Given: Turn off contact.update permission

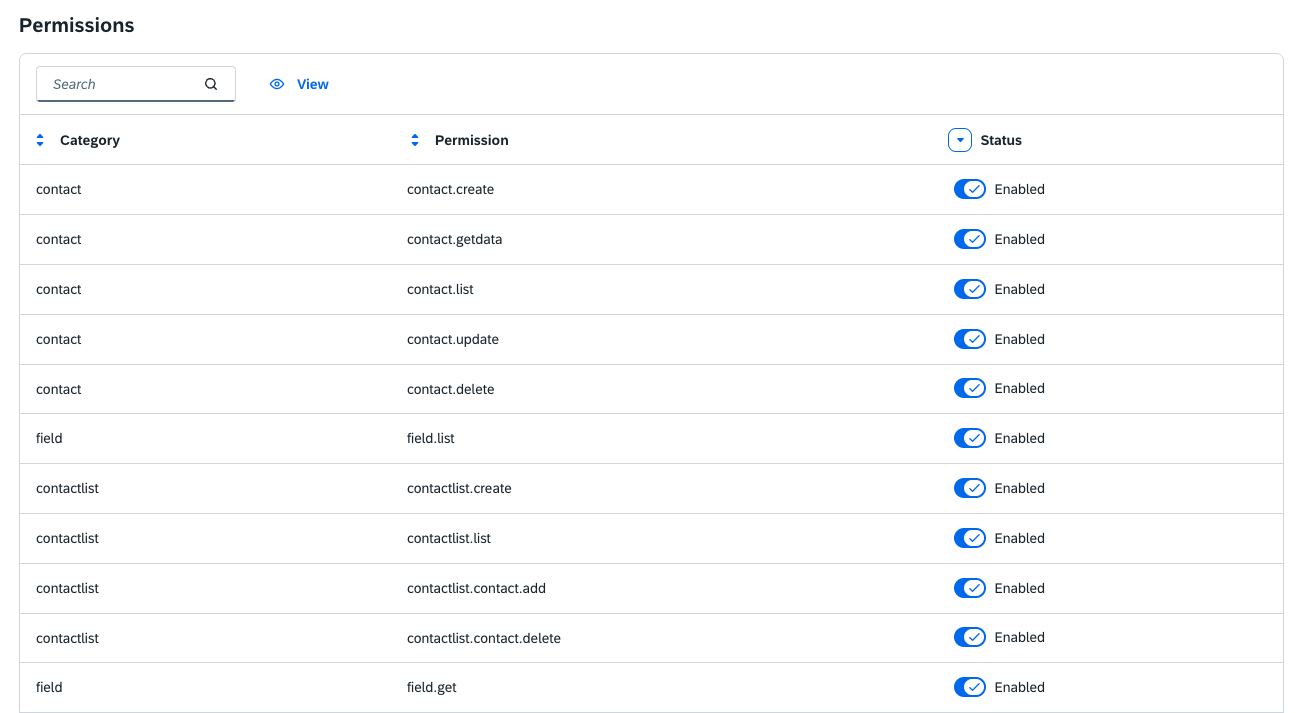Looking at the screenshot, I should click(x=969, y=339).
